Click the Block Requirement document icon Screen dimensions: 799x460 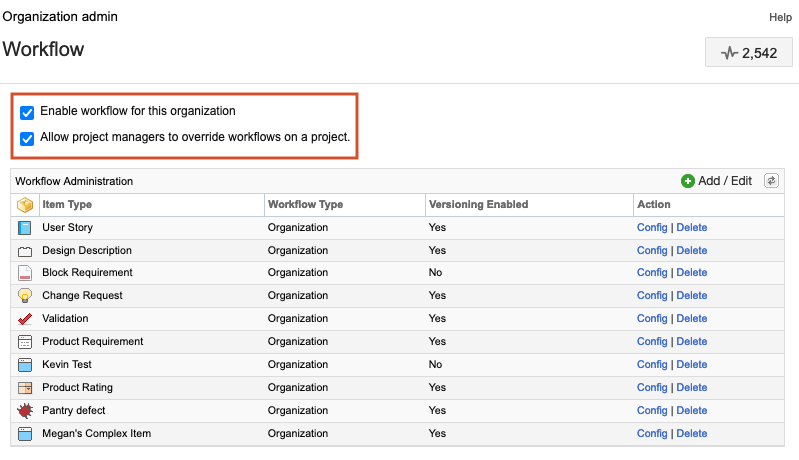(x=24, y=273)
